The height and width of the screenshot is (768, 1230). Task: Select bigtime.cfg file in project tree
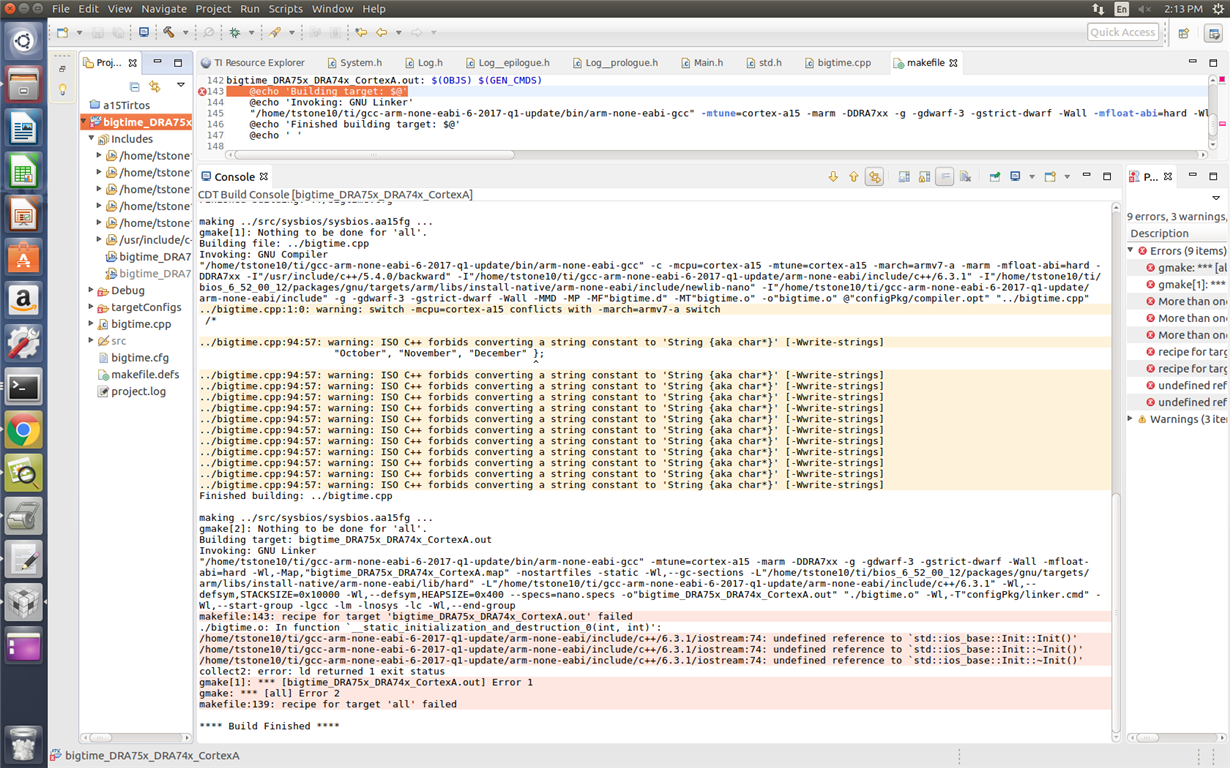point(139,357)
